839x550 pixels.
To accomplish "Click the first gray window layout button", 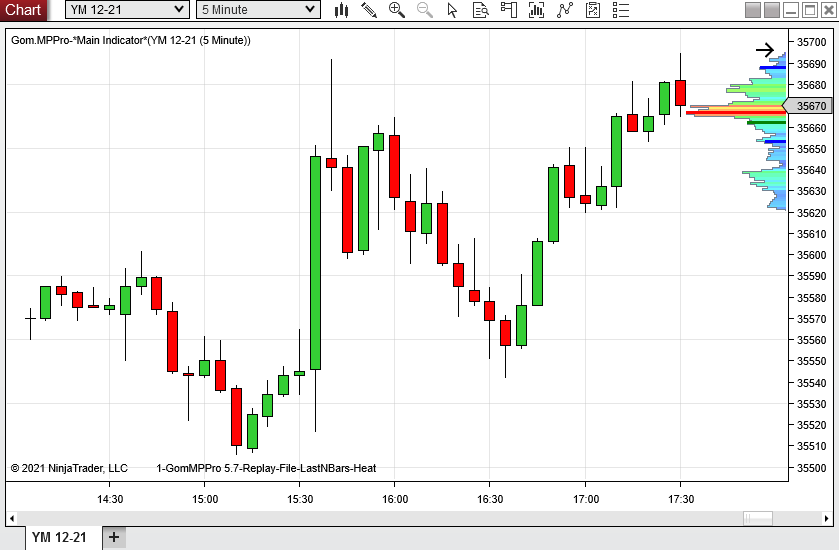I will click(x=753, y=10).
